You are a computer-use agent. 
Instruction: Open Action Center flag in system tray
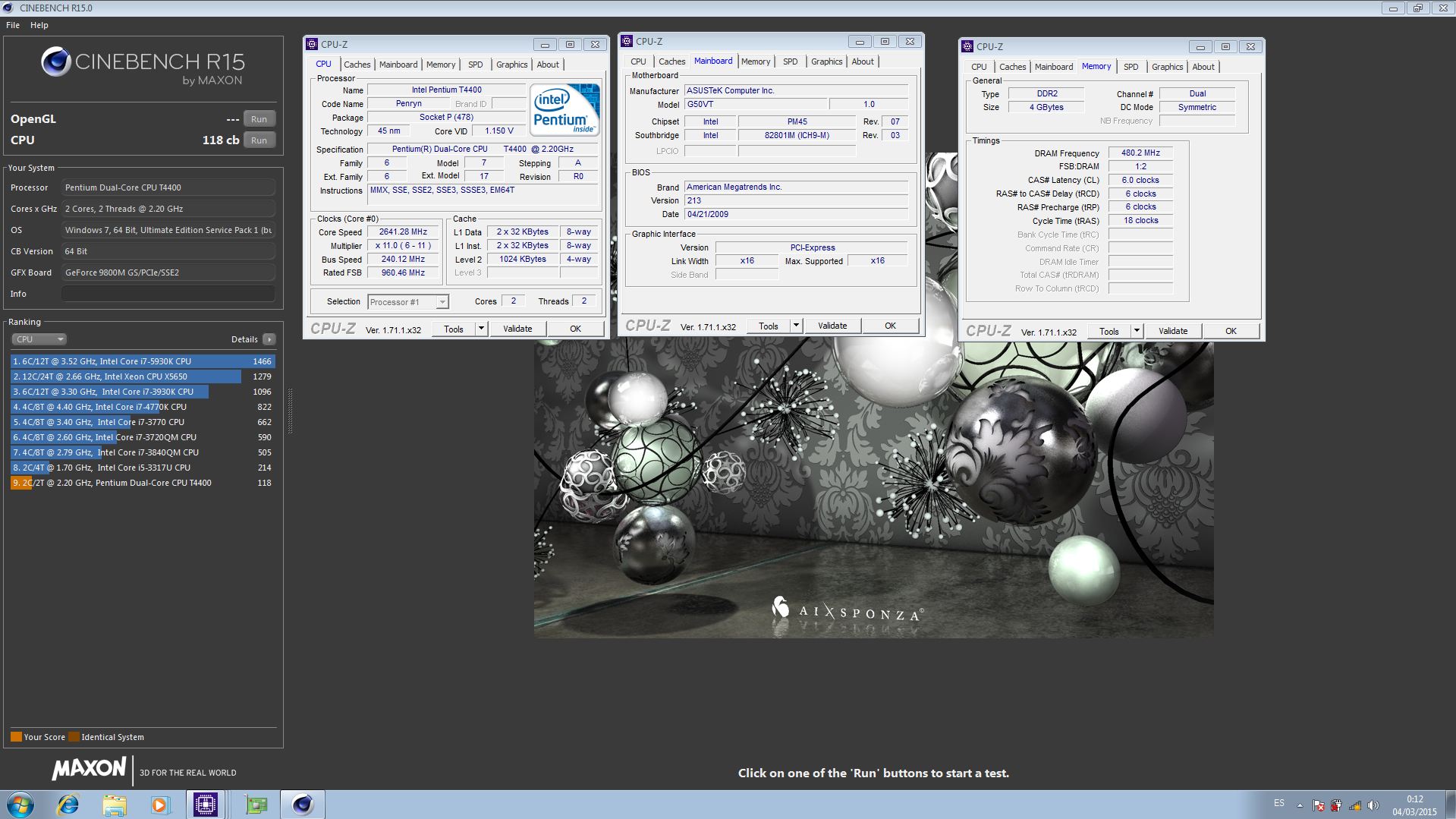click(1319, 805)
